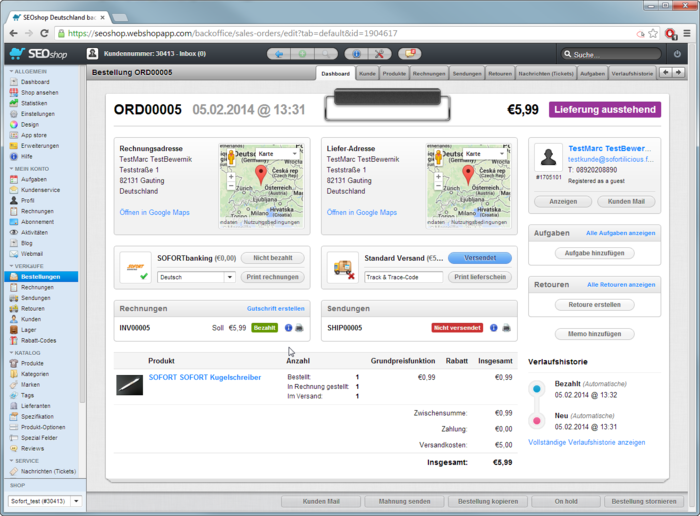
Task: Click the Track & Trace-Code input field
Action: pyautogui.click(x=403, y=277)
